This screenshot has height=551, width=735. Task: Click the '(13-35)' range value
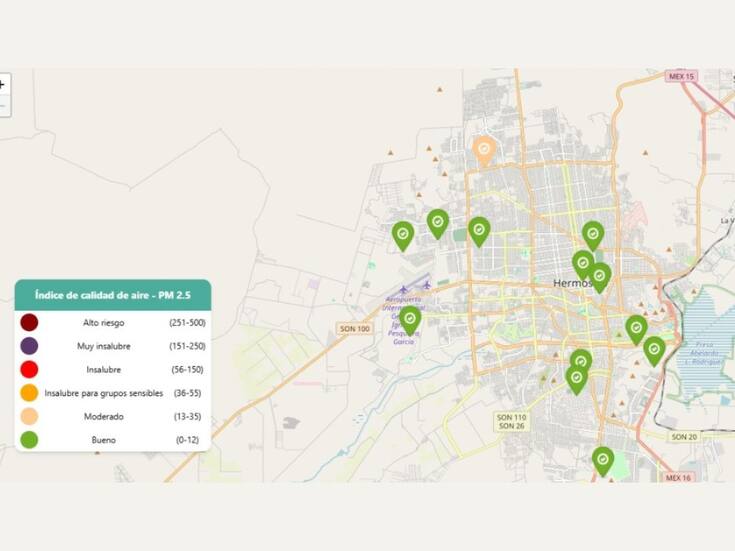(188, 416)
